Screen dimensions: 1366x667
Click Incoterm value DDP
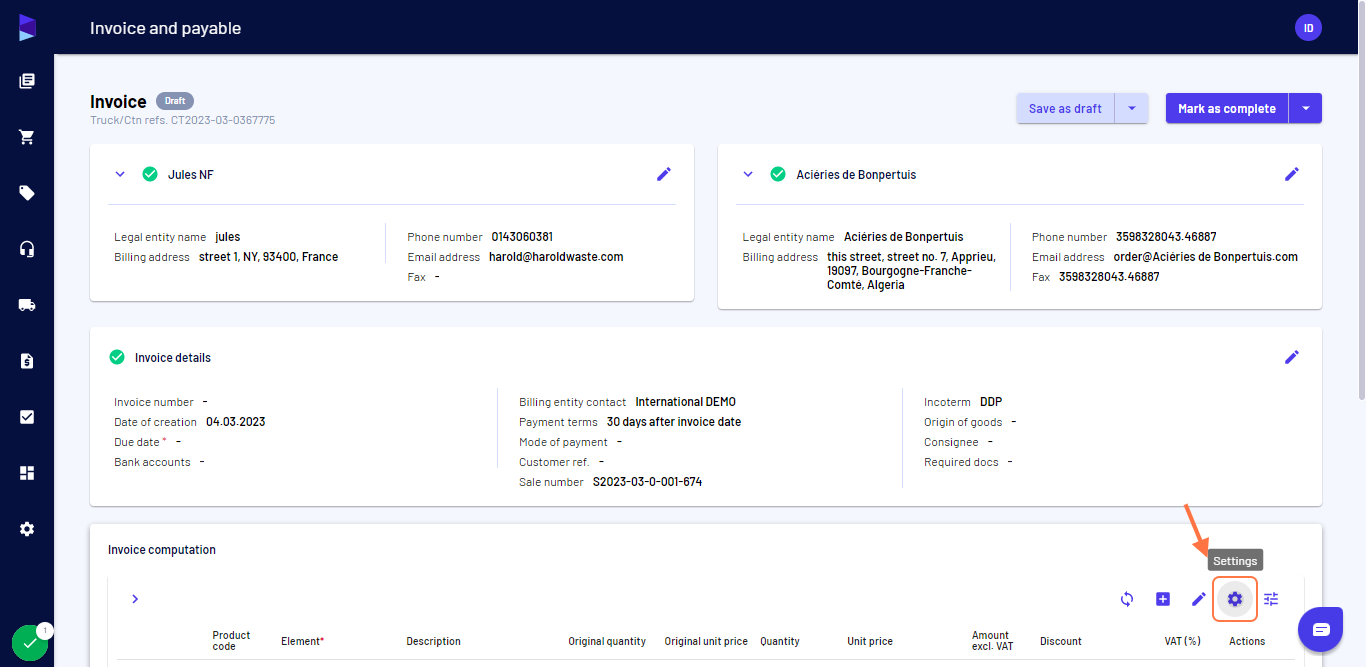coord(991,402)
